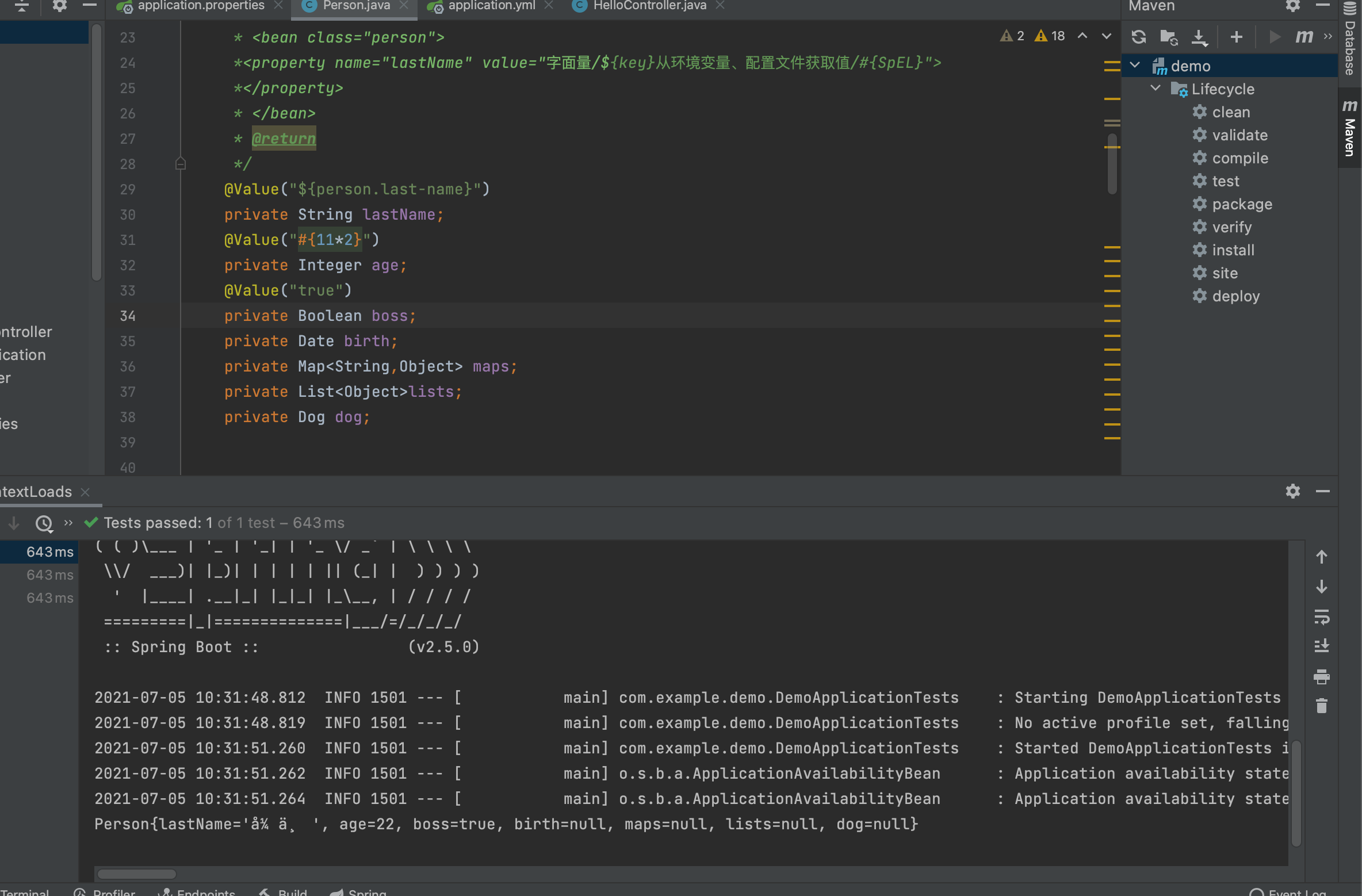Viewport: 1362px width, 896px height.
Task: Click Reload All Maven Projects icon
Action: coord(1139,37)
